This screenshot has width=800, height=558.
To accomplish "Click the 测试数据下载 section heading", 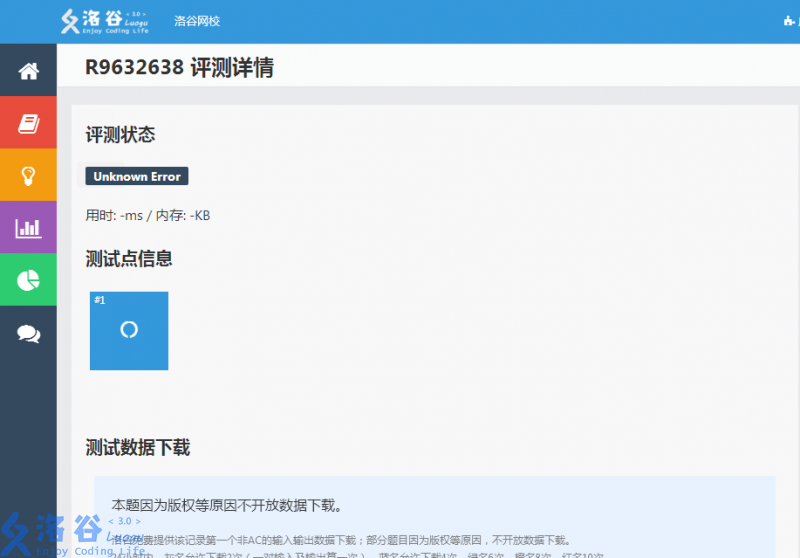I will pyautogui.click(x=138, y=447).
